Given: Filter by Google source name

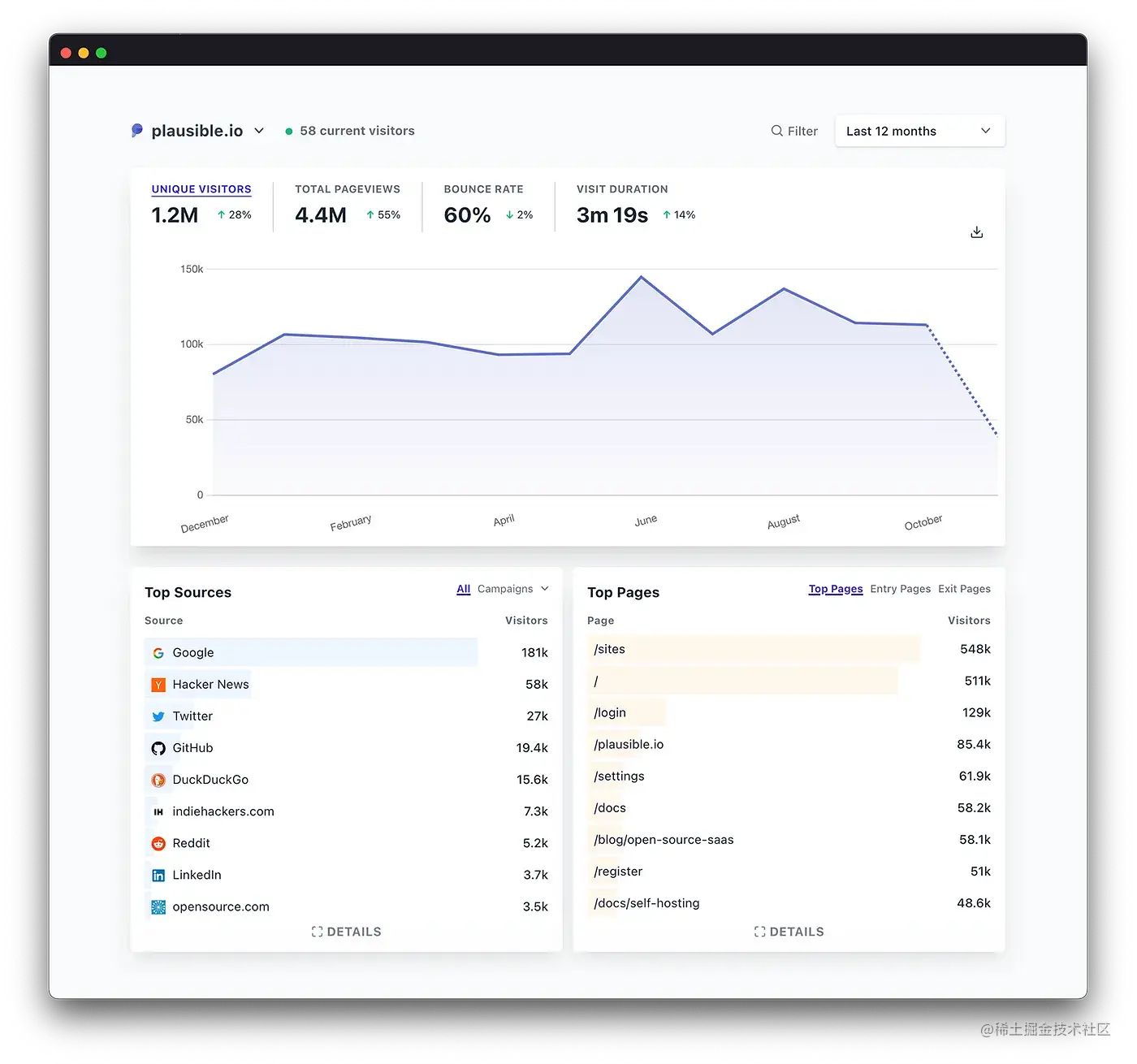Looking at the screenshot, I should [193, 653].
